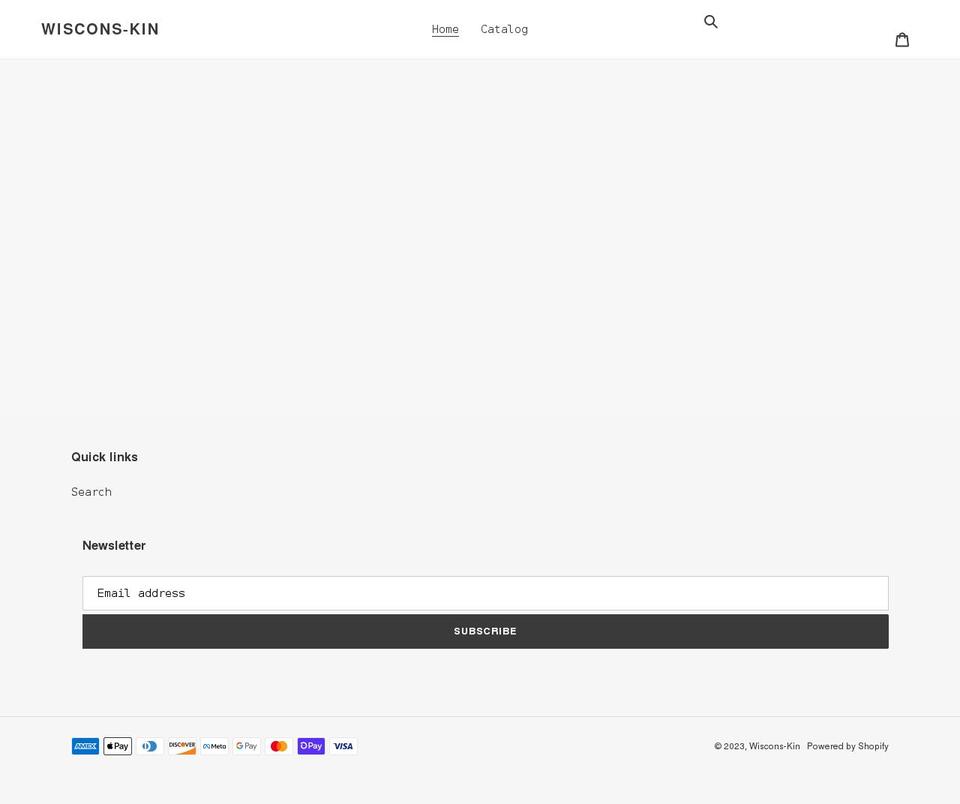Viewport: 960px width, 804px height.
Task: Click the Visa payment icon
Action: point(343,746)
